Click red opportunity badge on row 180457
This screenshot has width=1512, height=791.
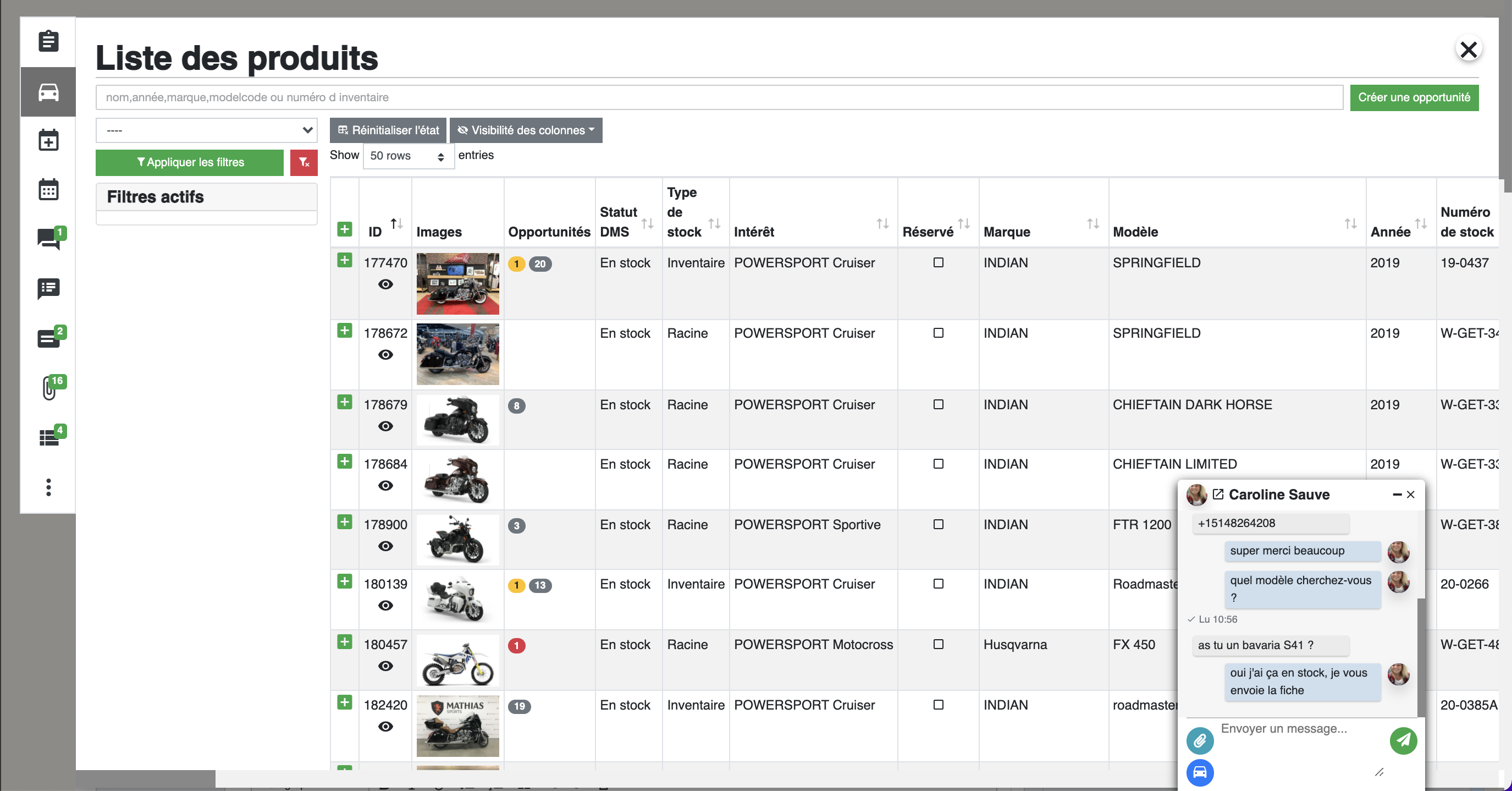pos(516,646)
